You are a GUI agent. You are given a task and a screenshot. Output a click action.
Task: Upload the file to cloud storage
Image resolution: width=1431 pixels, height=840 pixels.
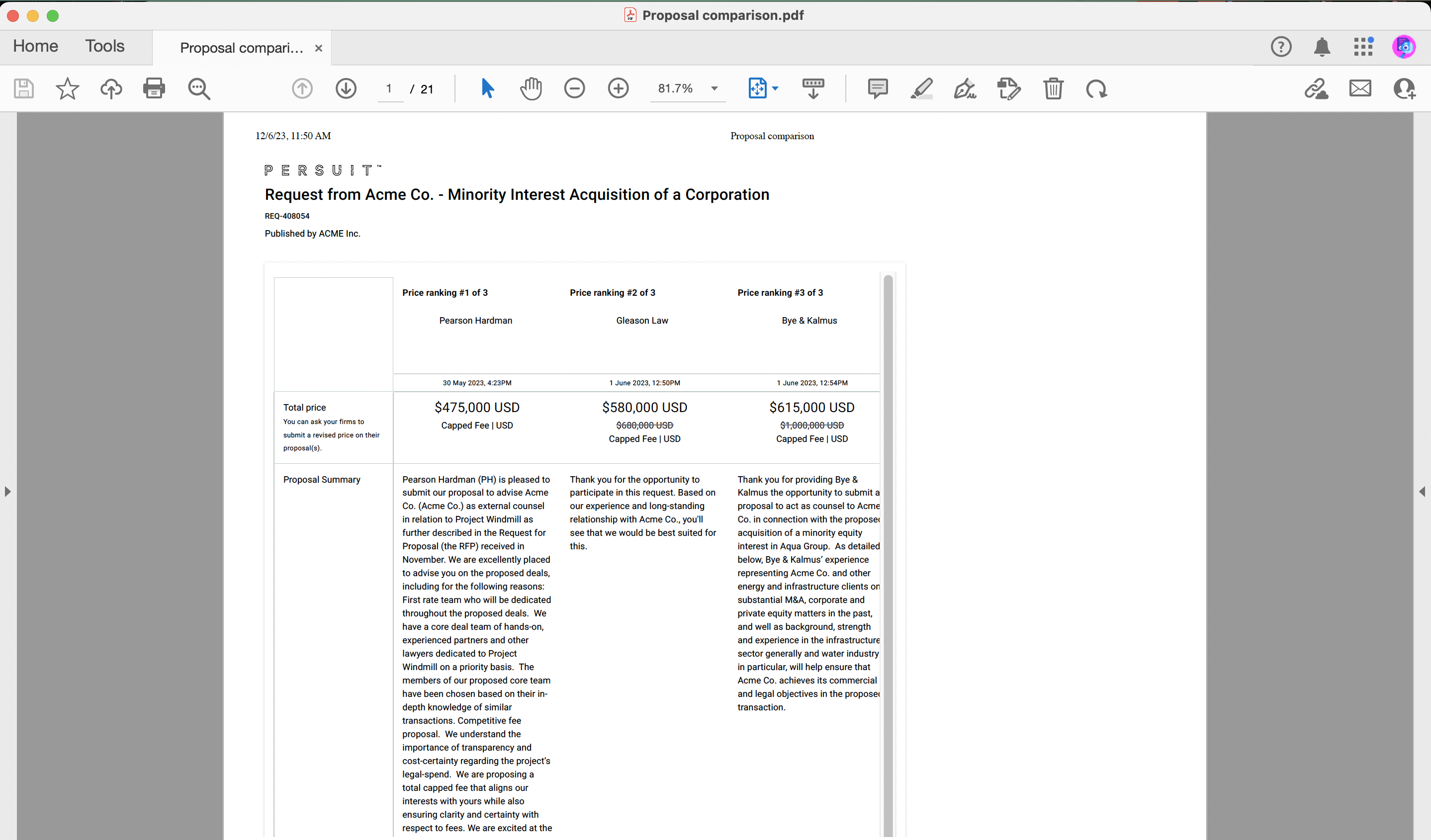click(111, 88)
